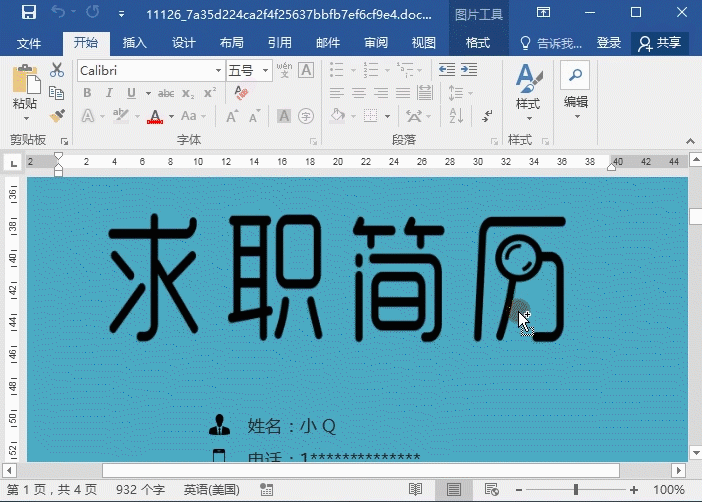Screen dimensions: 702x502
Task: Increase paragraph indent
Action: click(x=469, y=69)
